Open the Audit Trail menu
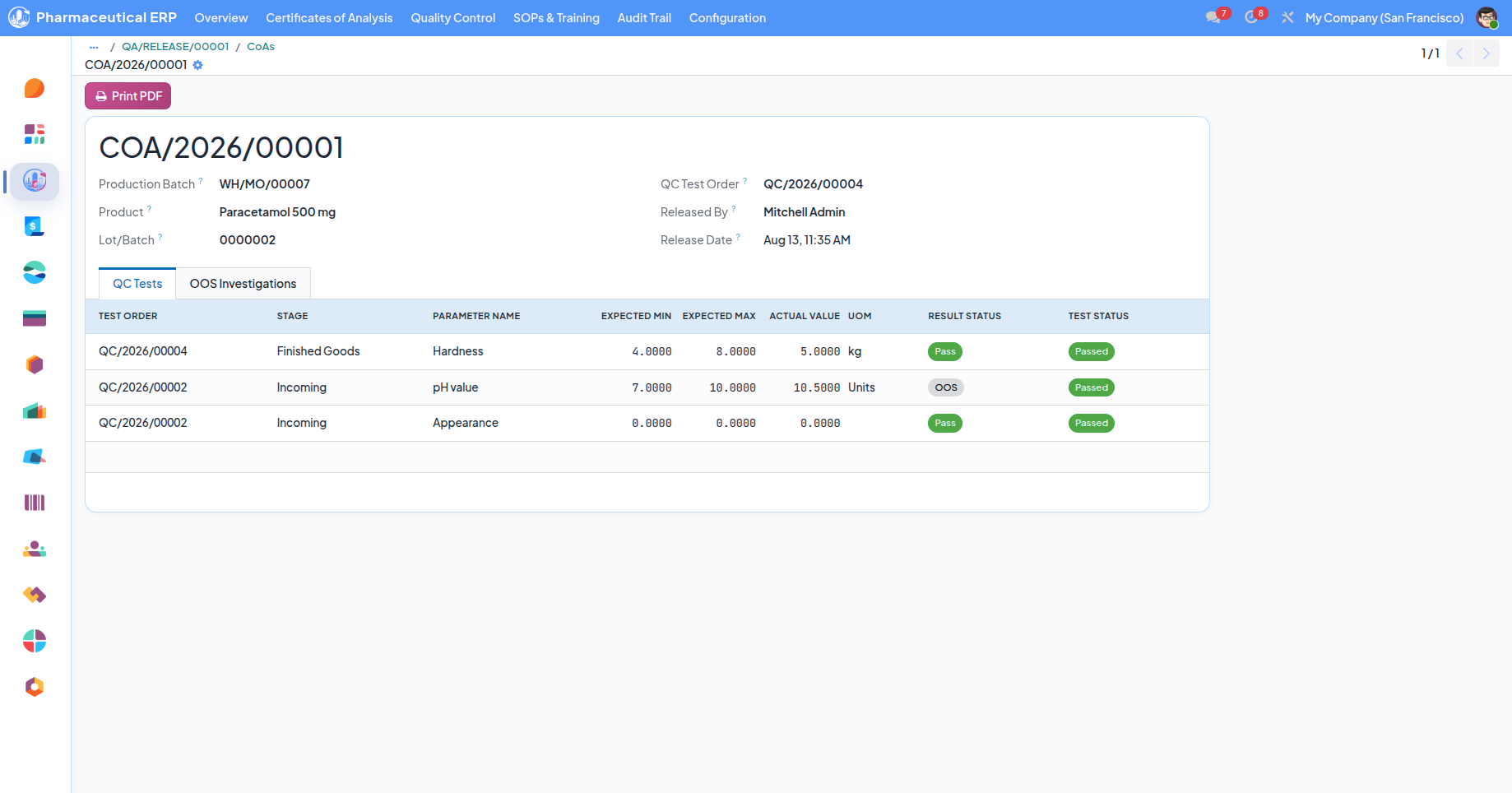This screenshot has height=793, width=1512. [x=644, y=18]
